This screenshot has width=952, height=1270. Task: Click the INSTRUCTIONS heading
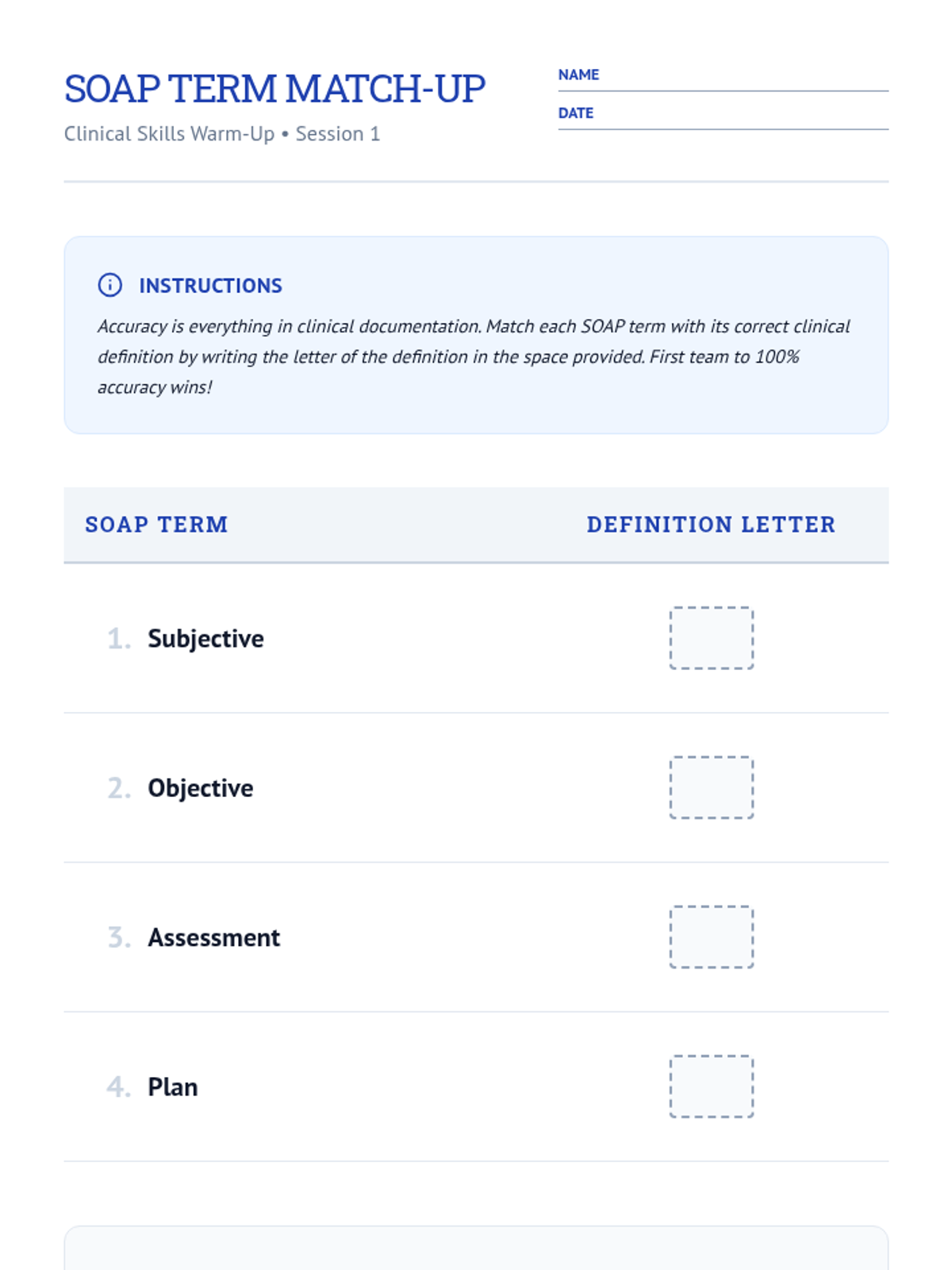coord(210,286)
